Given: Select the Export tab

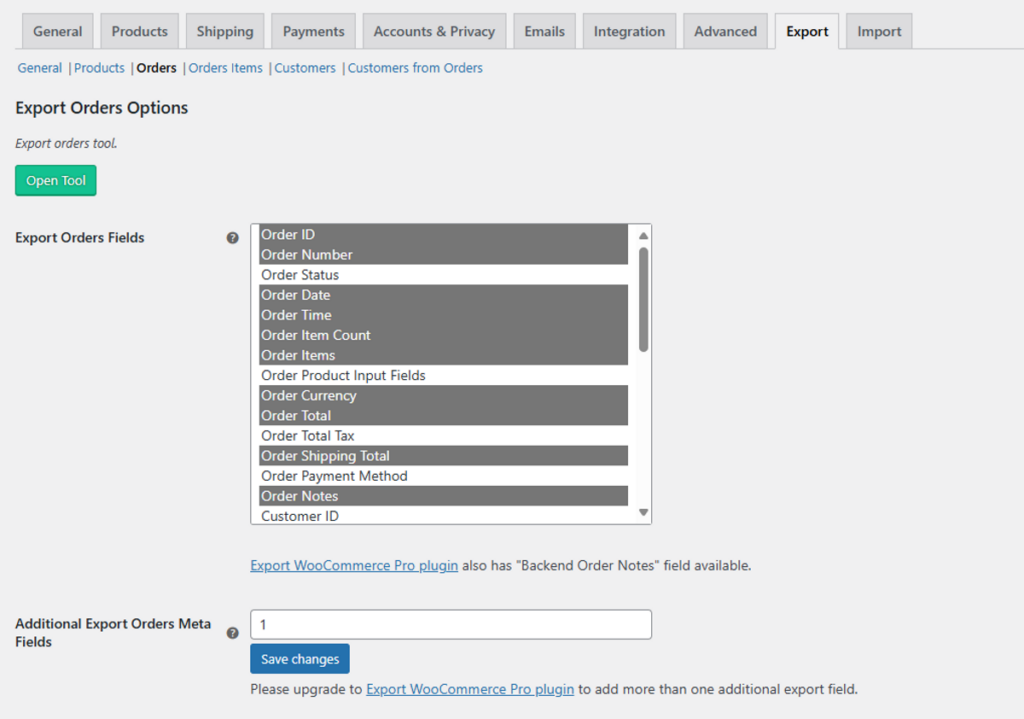Looking at the screenshot, I should coord(807,31).
